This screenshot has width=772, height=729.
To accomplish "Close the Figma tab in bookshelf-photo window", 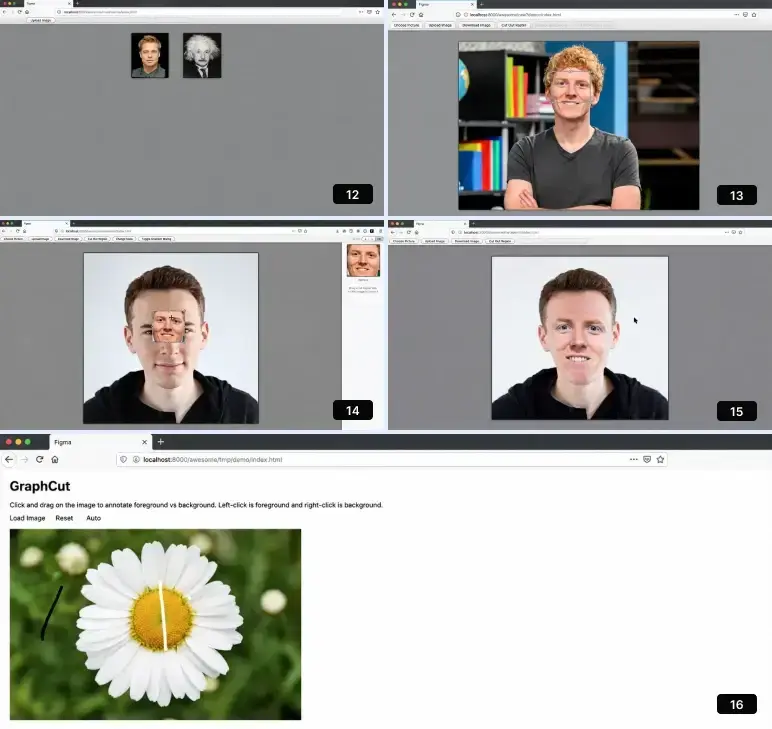I will [x=473, y=4].
